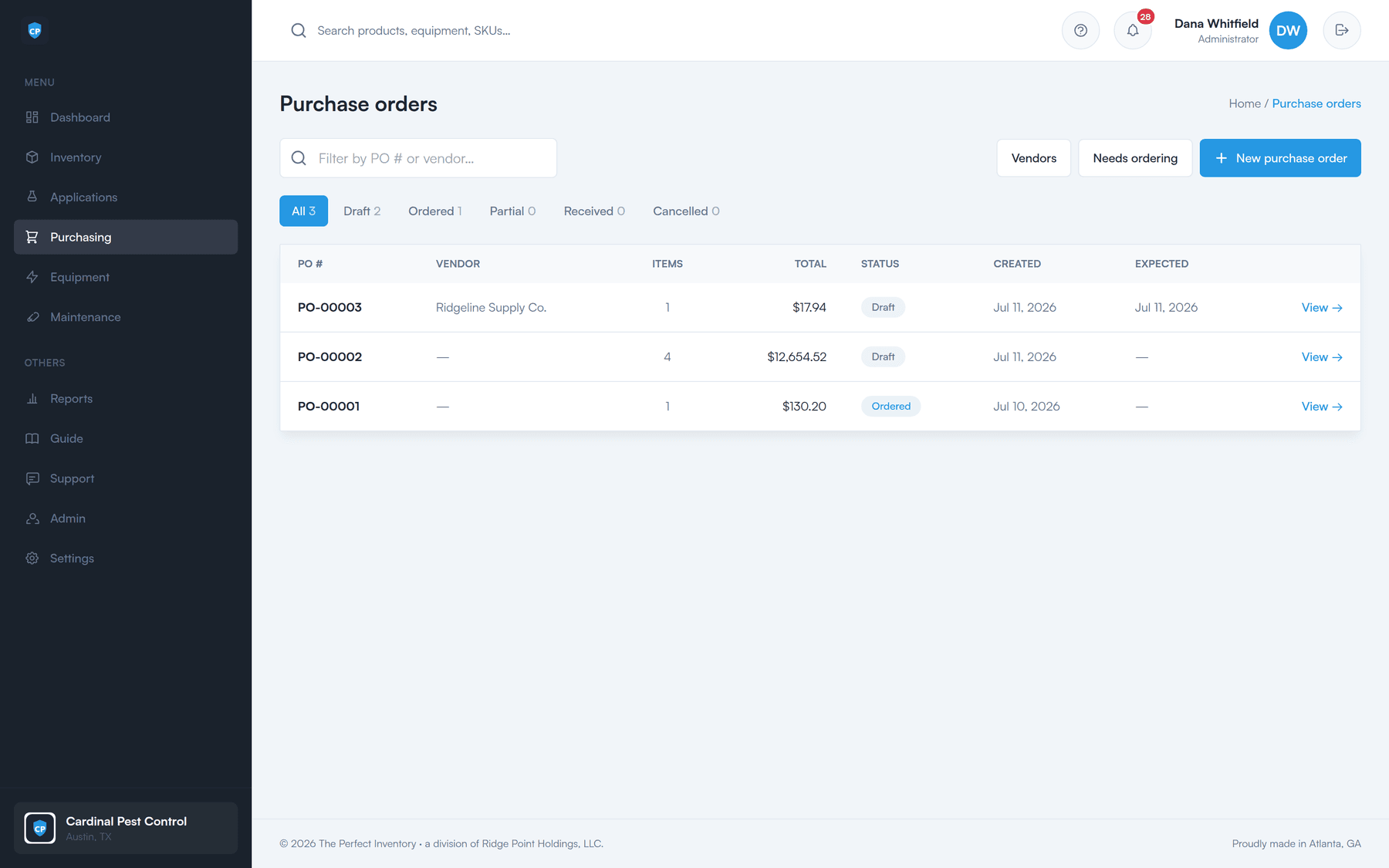Image resolution: width=1389 pixels, height=868 pixels.
Task: Click the Support chat icon
Action: point(32,478)
